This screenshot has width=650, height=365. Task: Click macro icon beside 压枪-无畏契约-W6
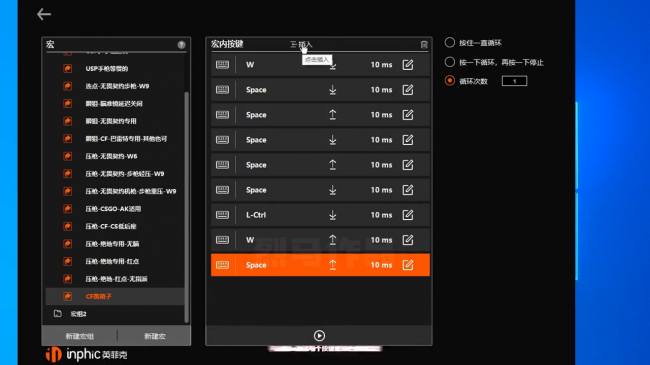point(68,156)
